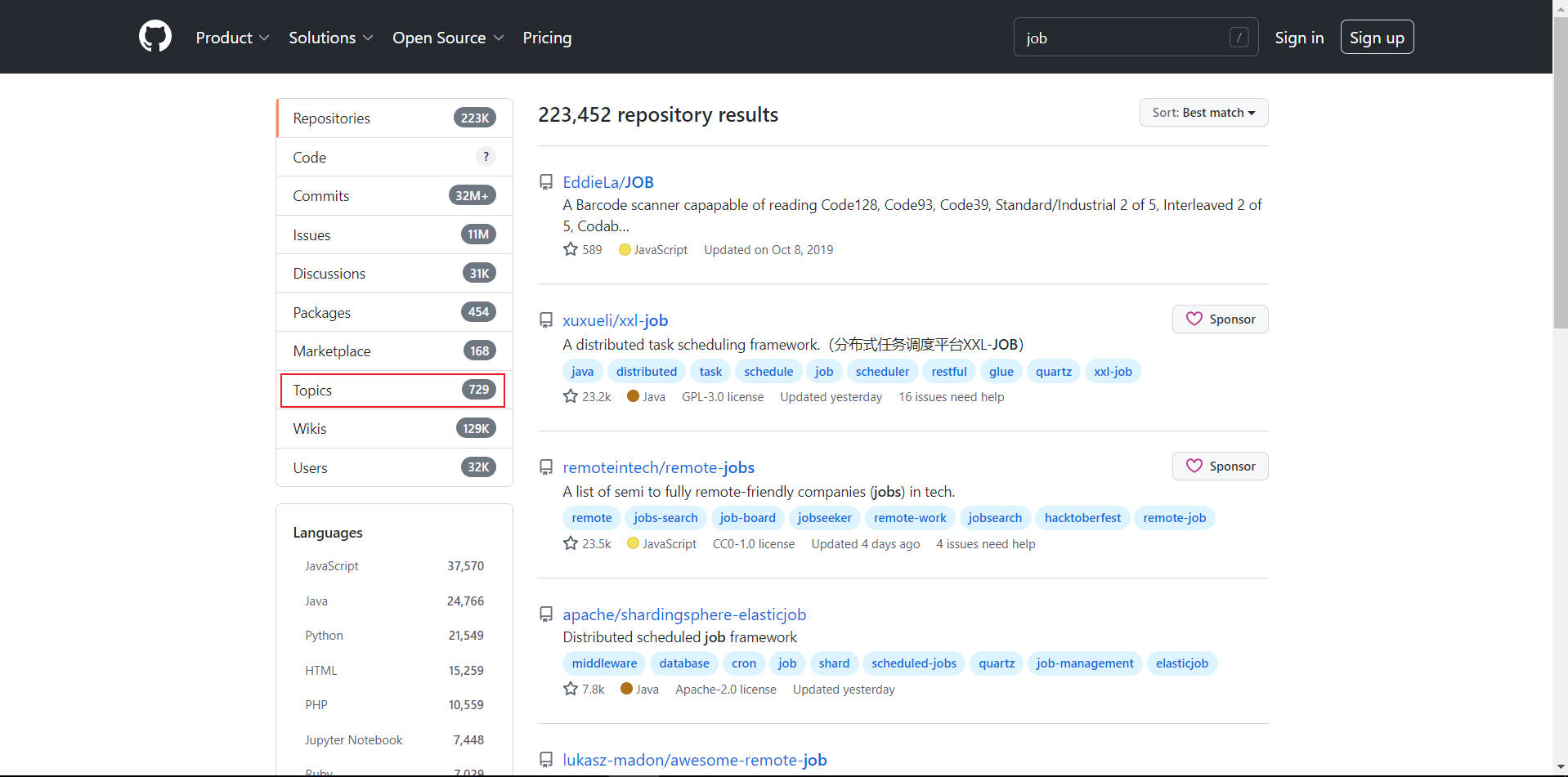Filter results by PHP language
This screenshot has width=1568, height=777.
tap(394, 705)
